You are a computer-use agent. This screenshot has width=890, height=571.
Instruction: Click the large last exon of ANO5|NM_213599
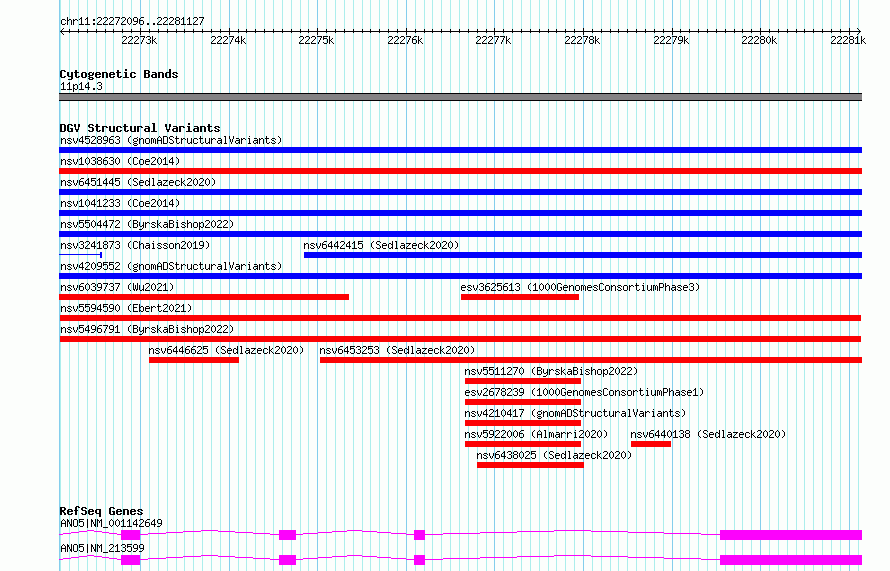[791, 560]
